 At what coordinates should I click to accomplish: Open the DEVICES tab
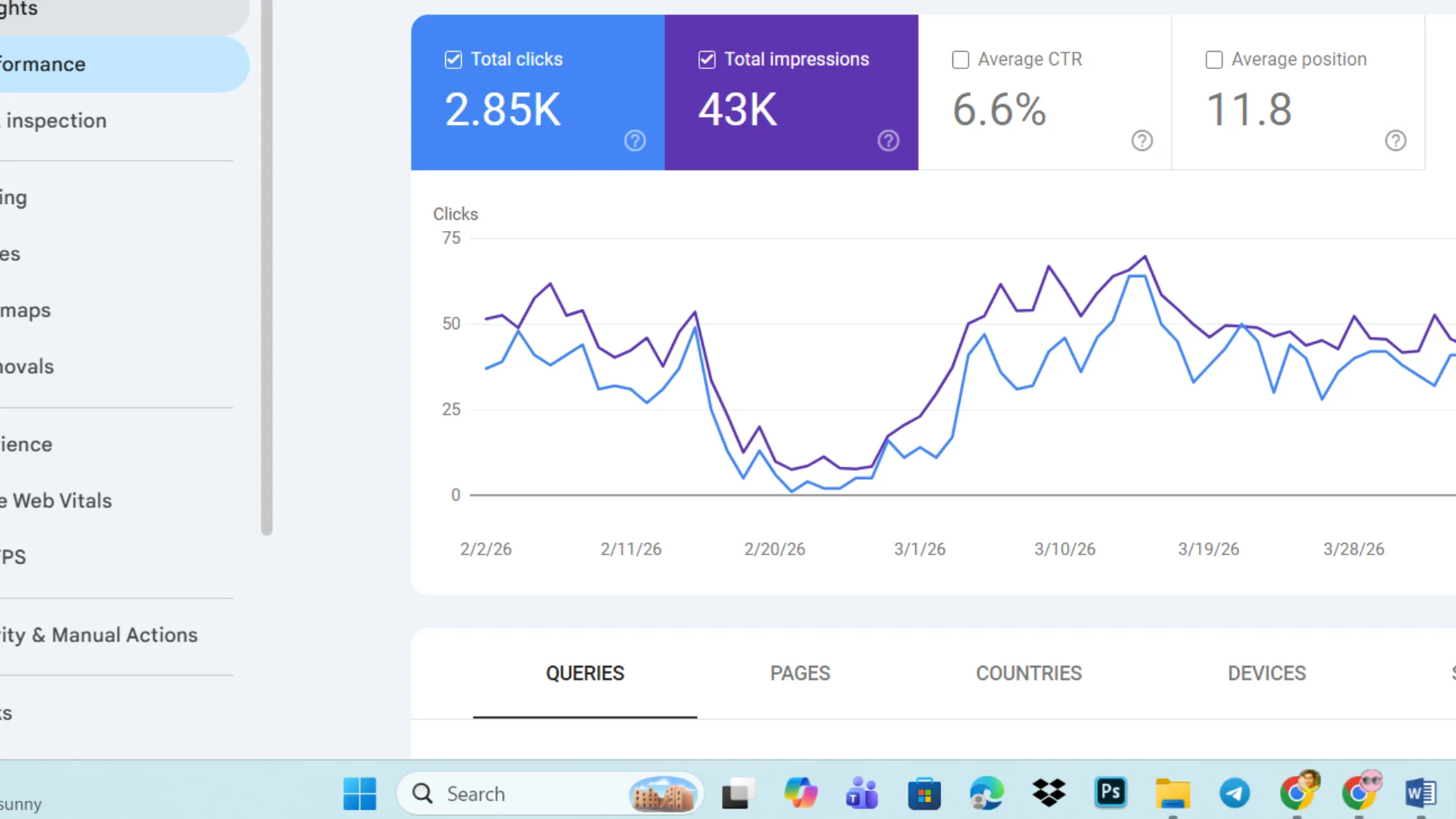click(1266, 673)
